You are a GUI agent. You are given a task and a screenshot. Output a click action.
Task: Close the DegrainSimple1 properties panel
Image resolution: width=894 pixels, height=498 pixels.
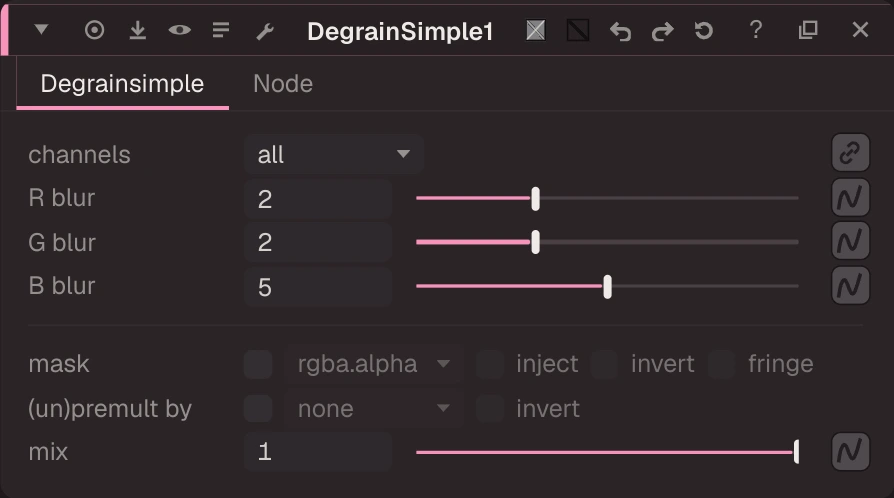[860, 30]
